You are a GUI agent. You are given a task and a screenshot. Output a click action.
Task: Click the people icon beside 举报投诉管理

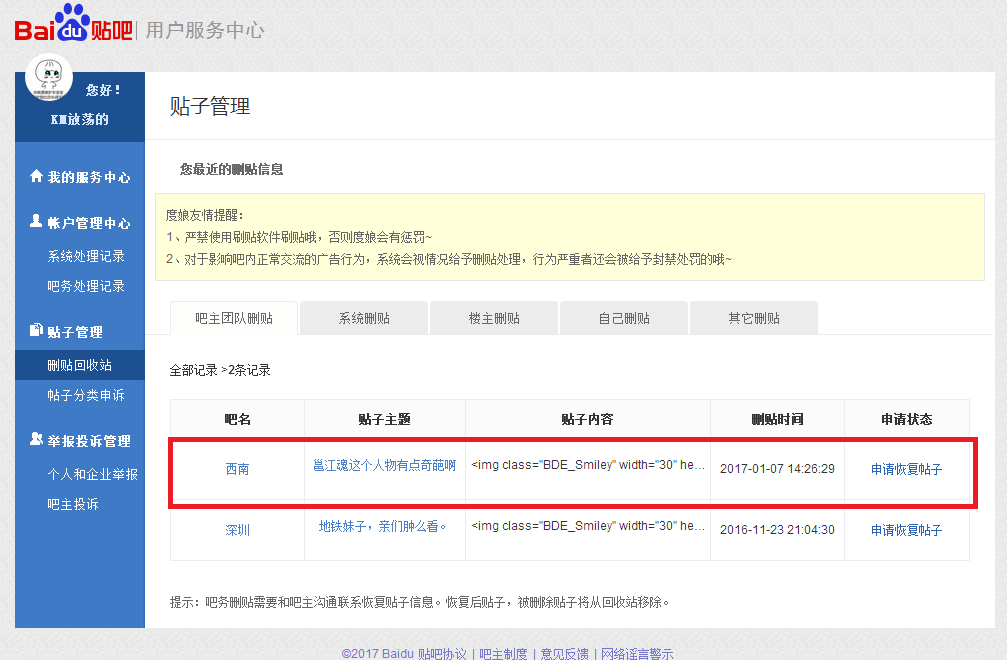pyautogui.click(x=36, y=439)
